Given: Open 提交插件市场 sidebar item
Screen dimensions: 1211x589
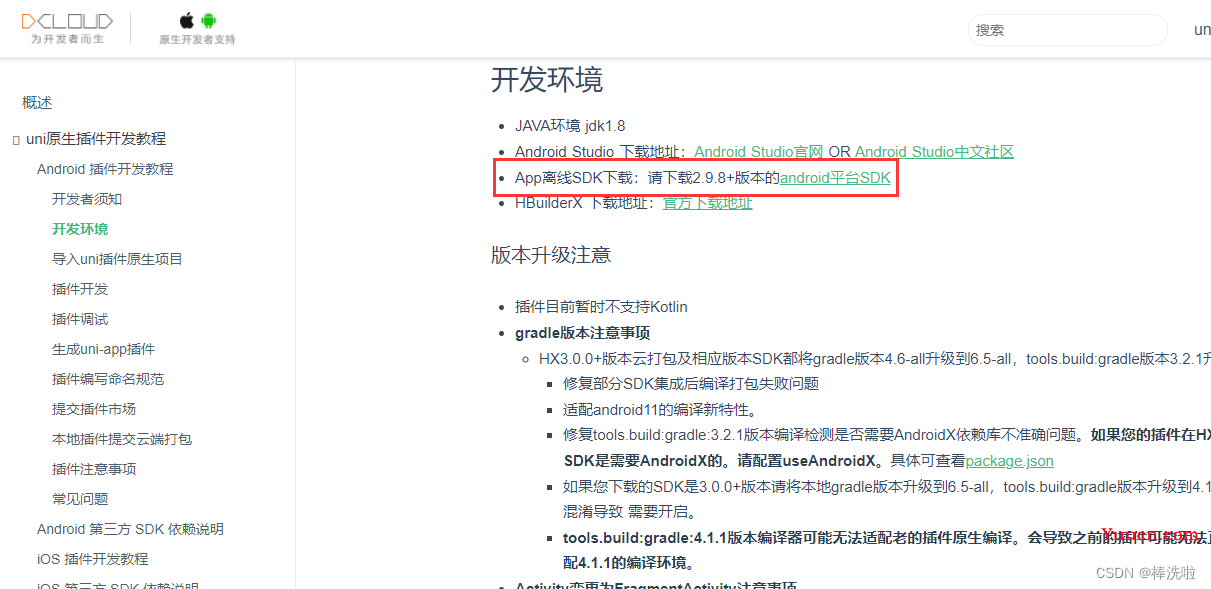Looking at the screenshot, I should tap(94, 409).
